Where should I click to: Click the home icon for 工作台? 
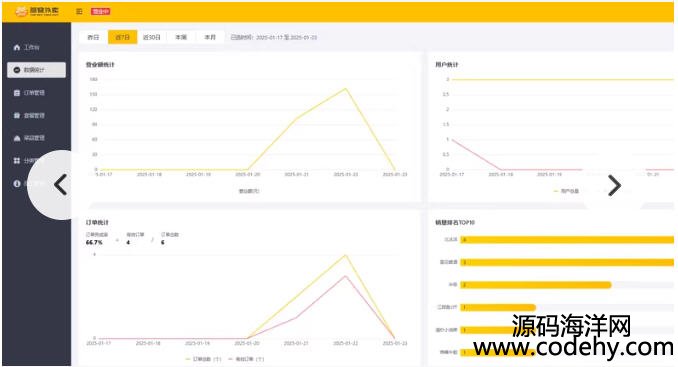[17, 47]
